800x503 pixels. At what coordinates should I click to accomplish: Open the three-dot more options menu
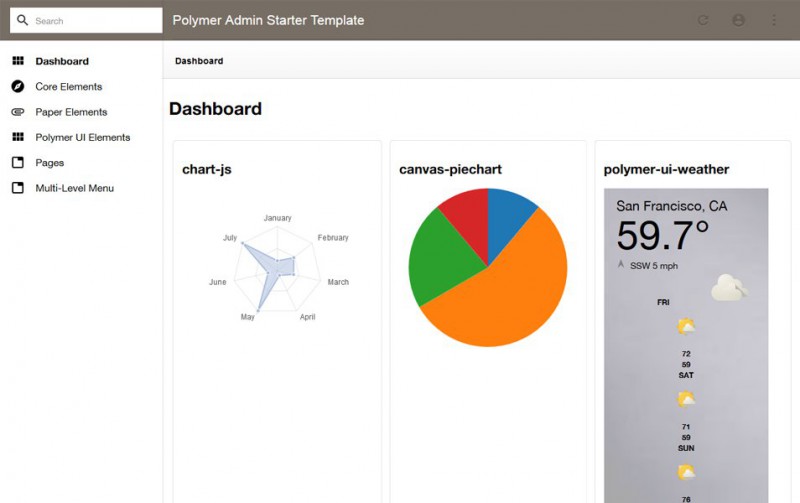click(773, 20)
